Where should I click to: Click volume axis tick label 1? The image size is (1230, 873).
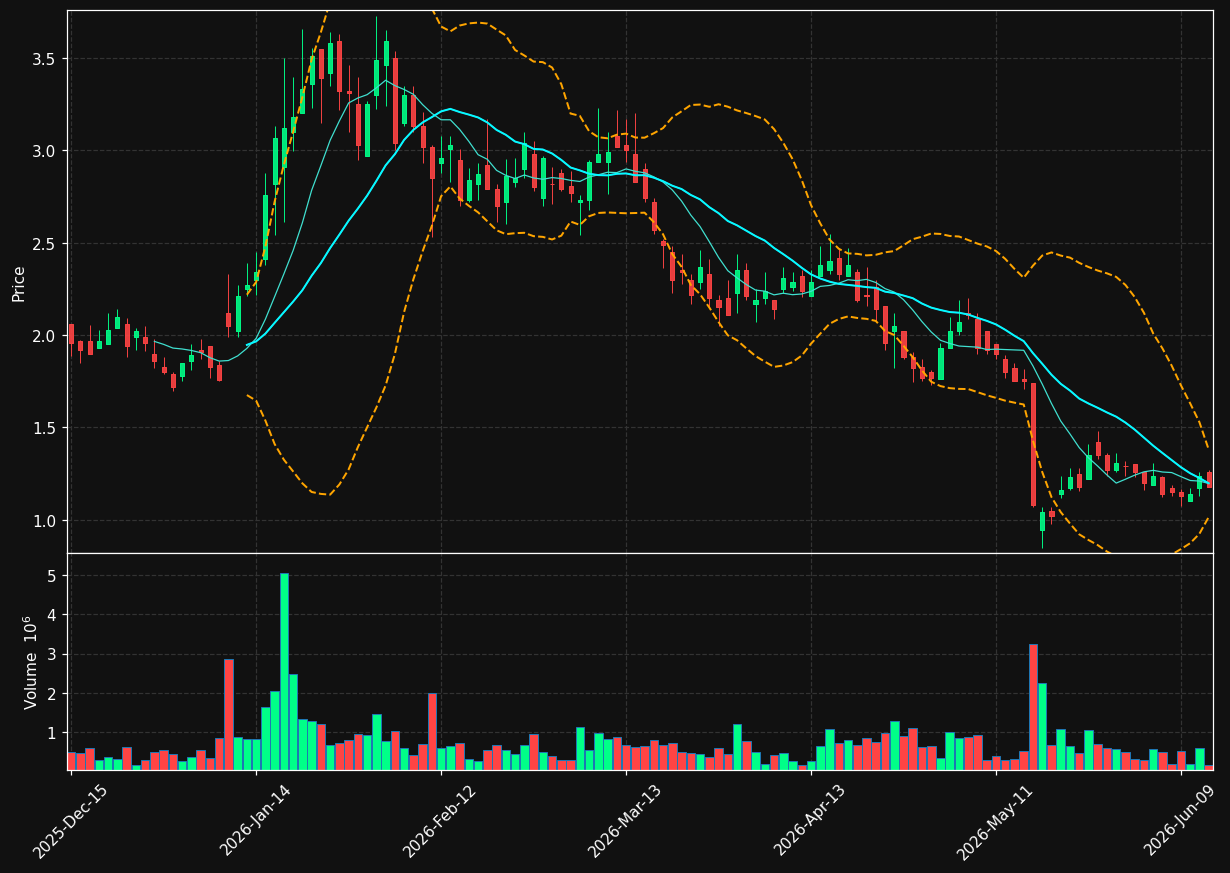[x=50, y=734]
